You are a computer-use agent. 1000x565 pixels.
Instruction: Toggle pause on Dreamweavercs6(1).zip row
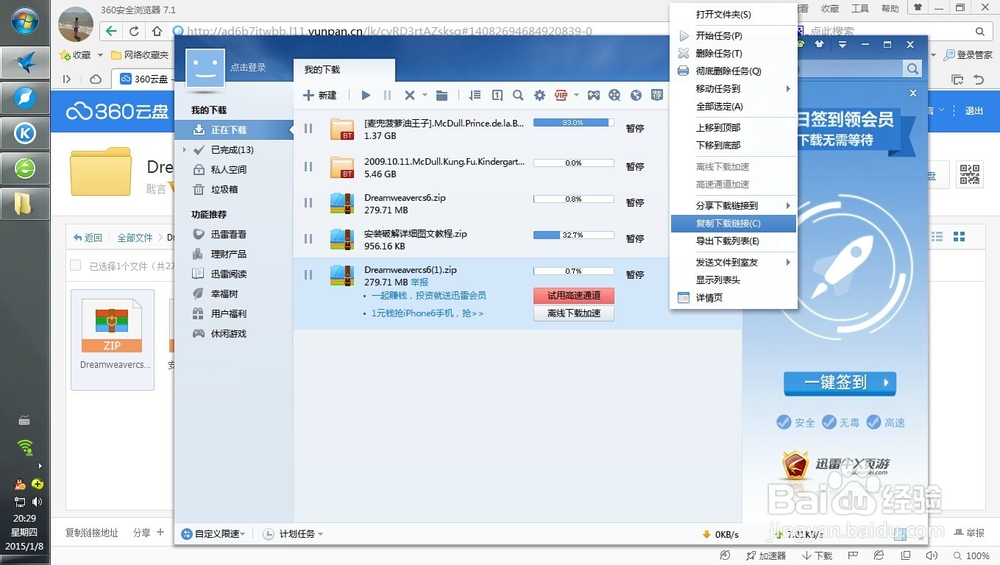tap(309, 275)
